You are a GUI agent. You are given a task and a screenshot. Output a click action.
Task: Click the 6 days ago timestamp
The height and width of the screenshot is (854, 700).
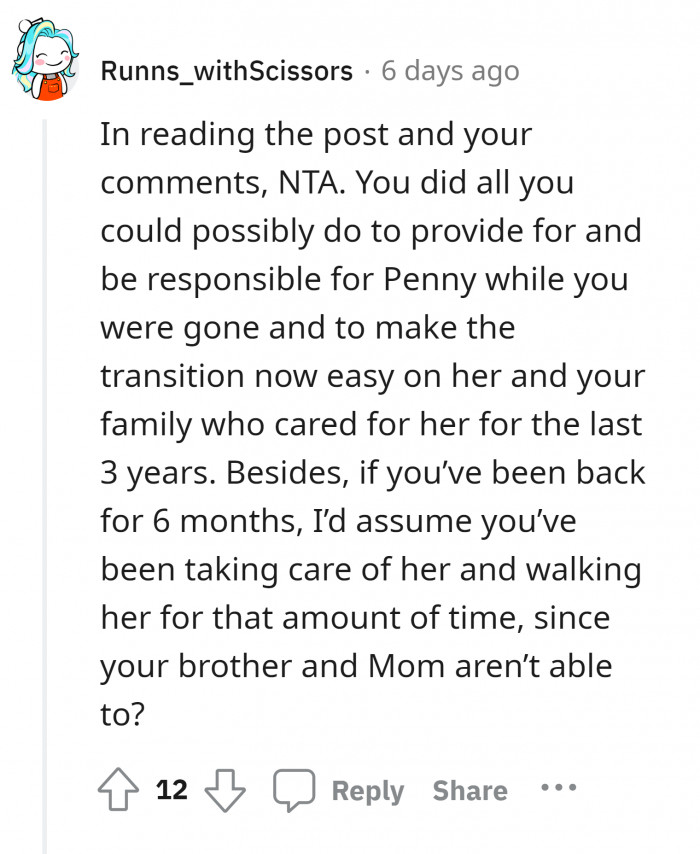click(451, 70)
